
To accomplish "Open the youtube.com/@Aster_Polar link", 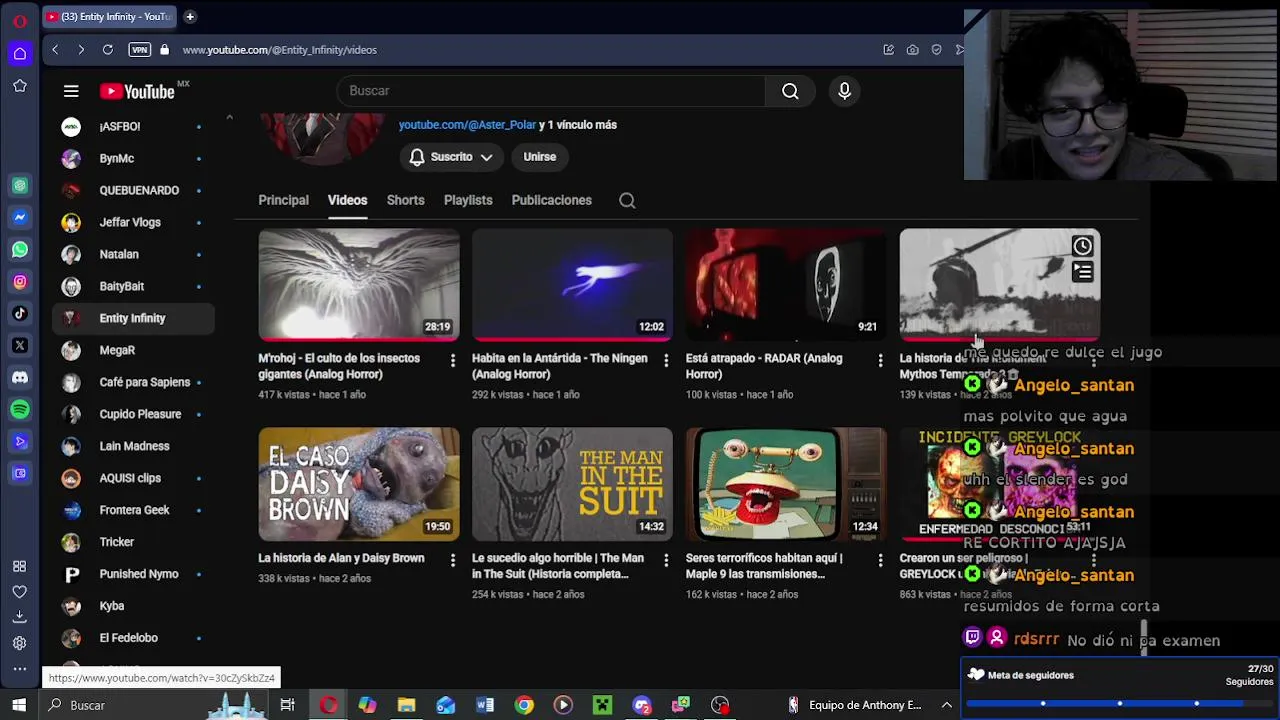I will 468,125.
